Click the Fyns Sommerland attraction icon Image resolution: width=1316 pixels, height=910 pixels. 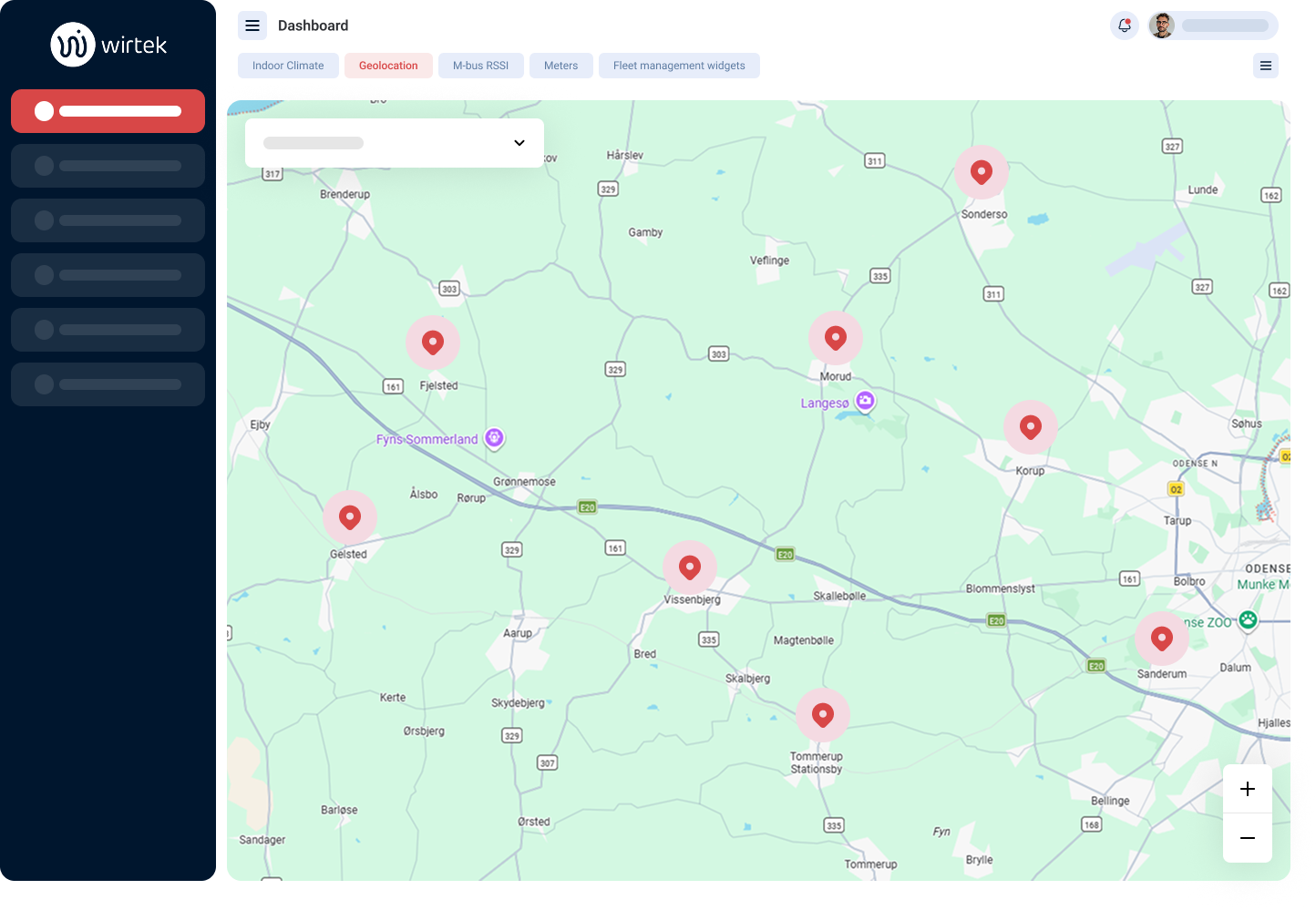click(x=494, y=438)
